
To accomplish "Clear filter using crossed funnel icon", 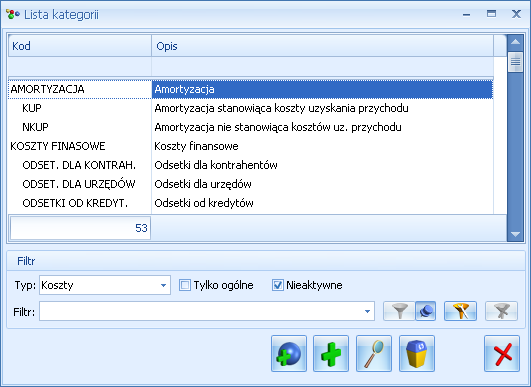I will coord(502,311).
